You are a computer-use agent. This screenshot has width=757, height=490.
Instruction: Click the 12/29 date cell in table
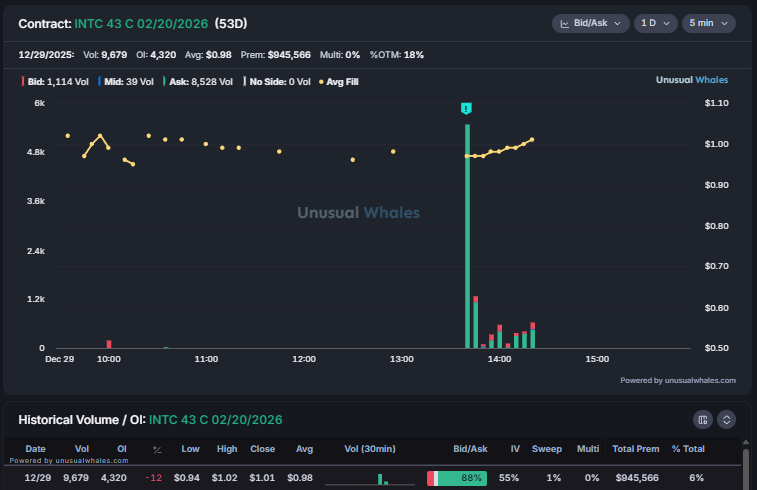point(38,478)
